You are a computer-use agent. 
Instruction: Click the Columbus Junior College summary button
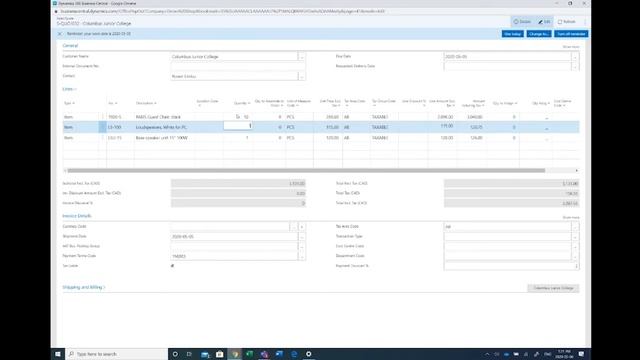[553, 288]
